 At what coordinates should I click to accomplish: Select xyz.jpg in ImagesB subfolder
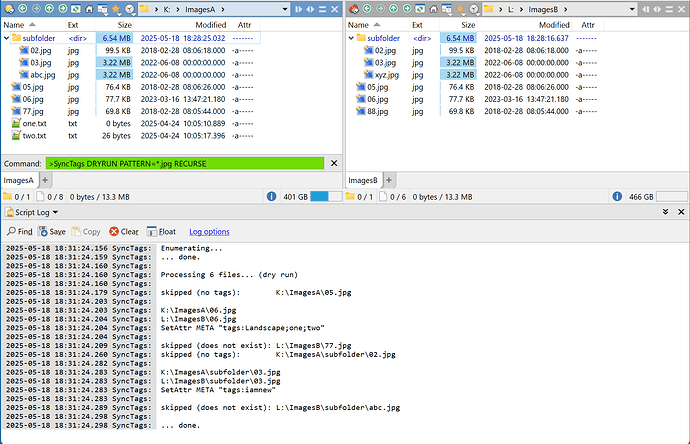point(387,75)
